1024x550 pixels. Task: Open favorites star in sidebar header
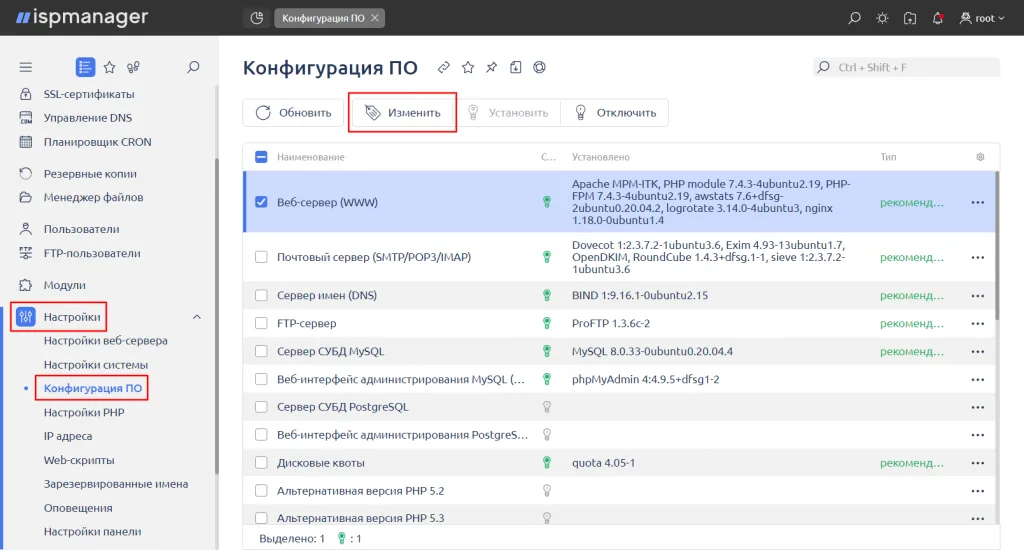(x=110, y=67)
